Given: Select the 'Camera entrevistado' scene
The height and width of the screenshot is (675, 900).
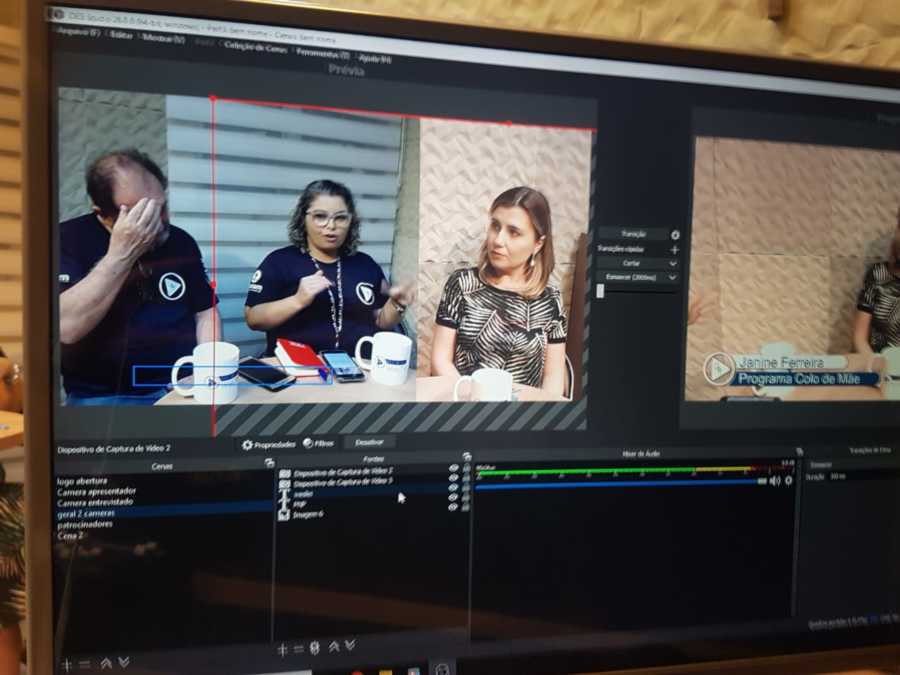Looking at the screenshot, I should [95, 502].
